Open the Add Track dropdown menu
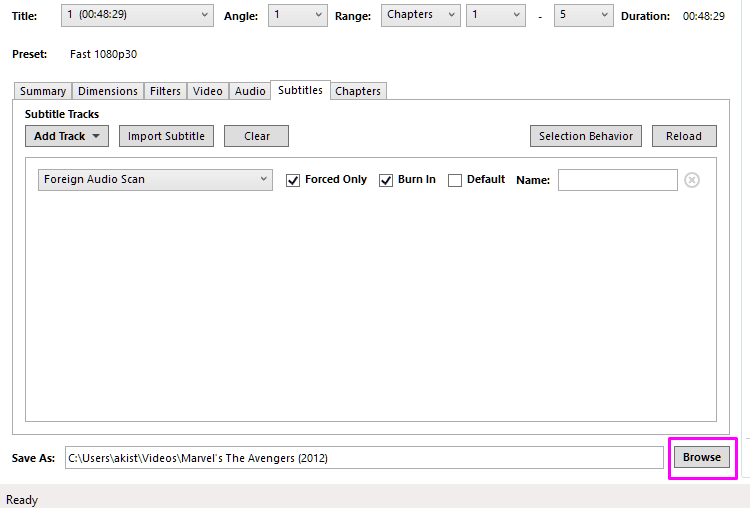This screenshot has height=508, width=750. click(x=66, y=136)
